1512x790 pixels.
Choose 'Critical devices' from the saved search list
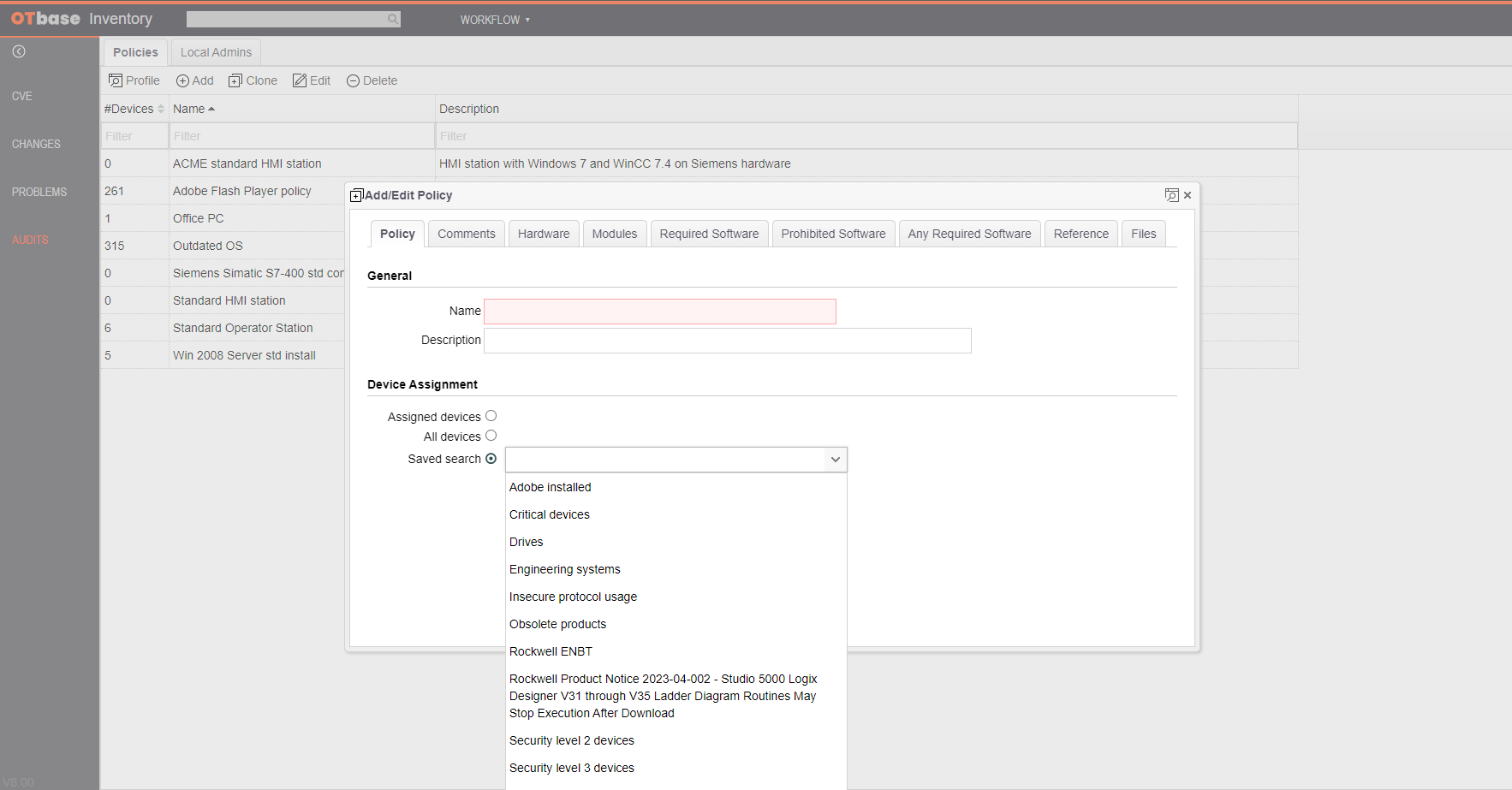tap(676, 514)
